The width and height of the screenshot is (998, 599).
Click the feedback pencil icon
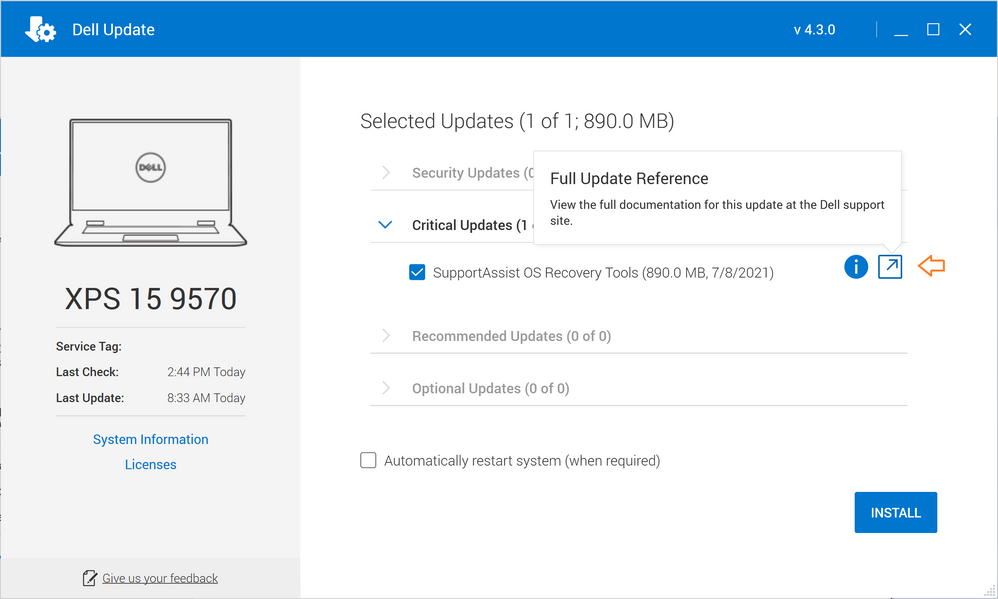pyautogui.click(x=89, y=578)
